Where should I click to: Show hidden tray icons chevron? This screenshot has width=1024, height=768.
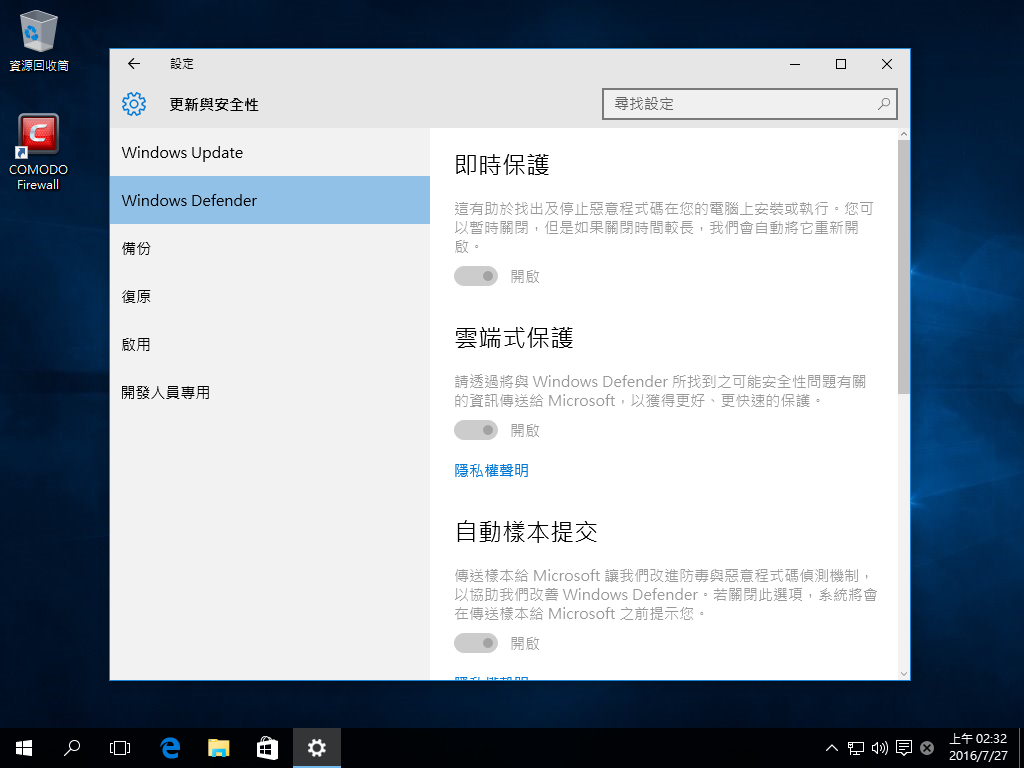tap(831, 748)
